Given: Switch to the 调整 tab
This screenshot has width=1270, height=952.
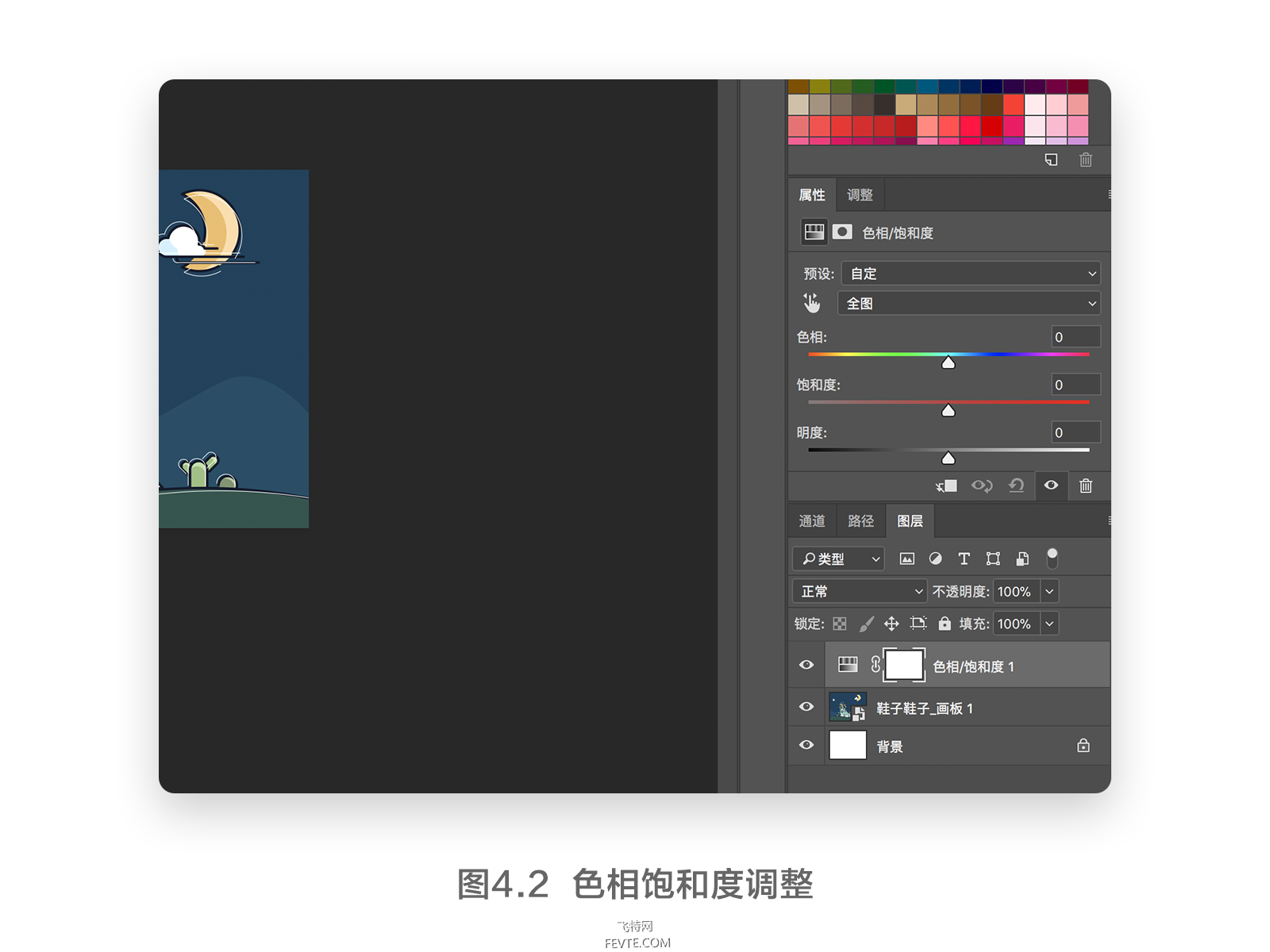Looking at the screenshot, I should click(860, 195).
